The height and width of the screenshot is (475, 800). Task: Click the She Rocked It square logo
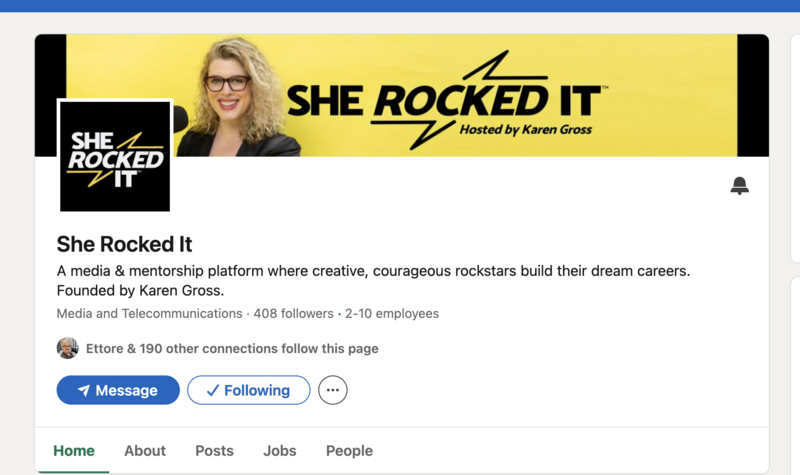(x=115, y=156)
